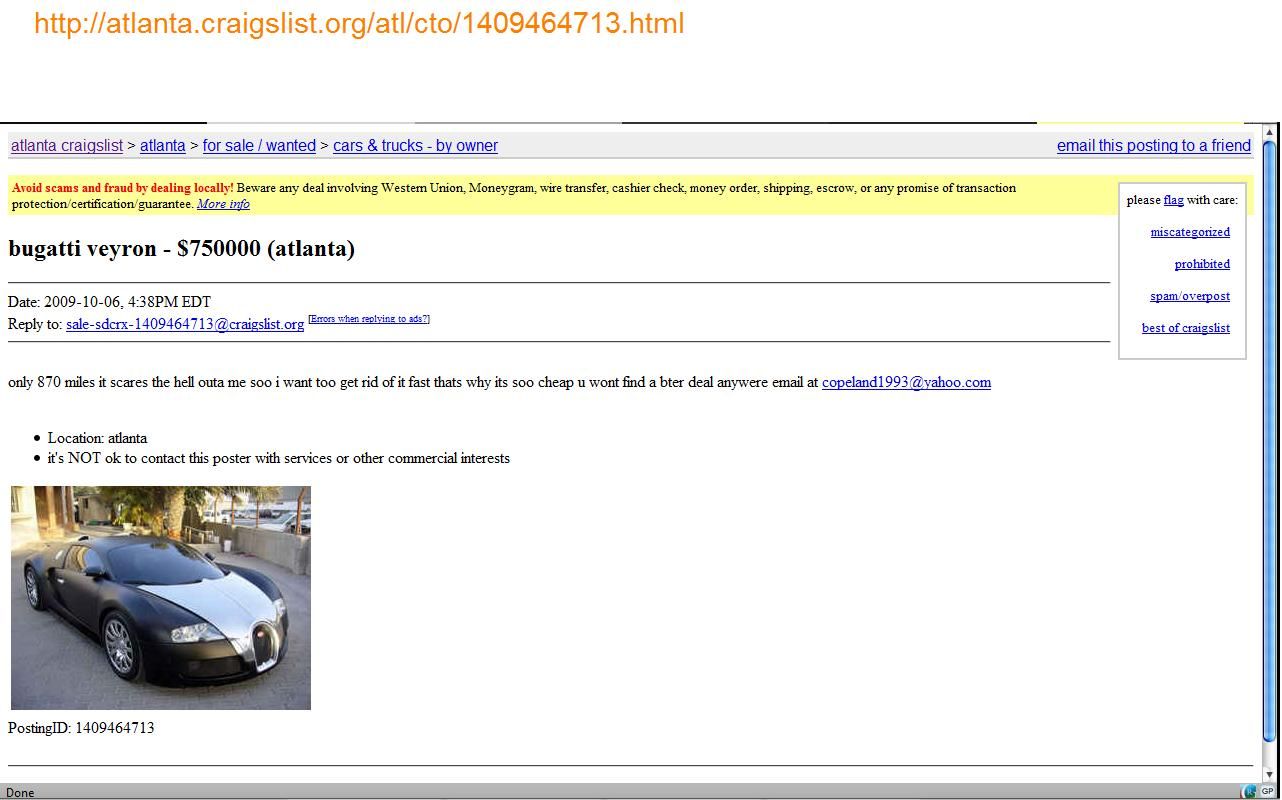Open cars & trucks - by owner listing
1282x800 pixels.
[415, 146]
